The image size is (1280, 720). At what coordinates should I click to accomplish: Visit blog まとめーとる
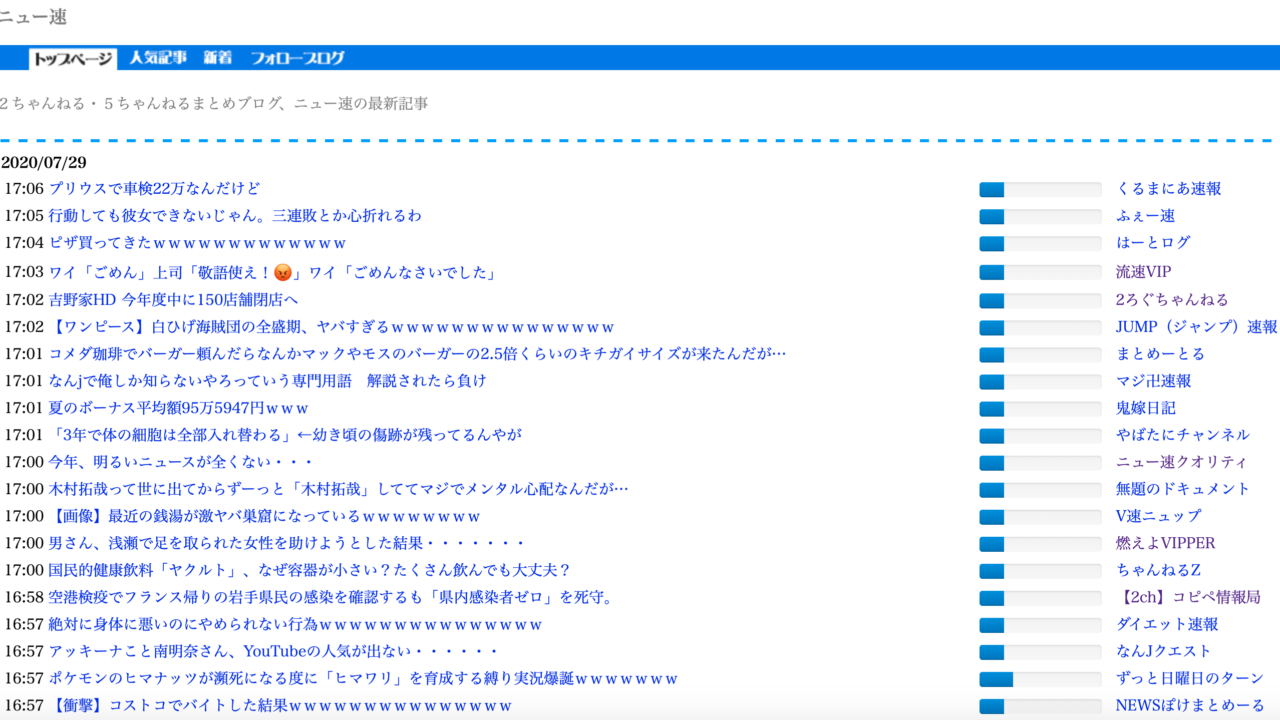click(x=1161, y=354)
